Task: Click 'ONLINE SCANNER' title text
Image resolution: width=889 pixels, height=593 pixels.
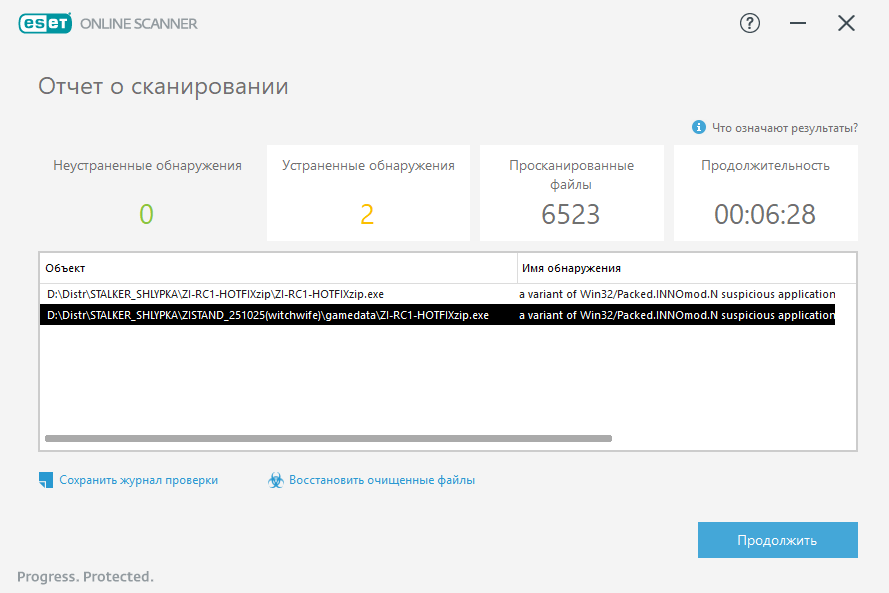Action: pos(139,24)
